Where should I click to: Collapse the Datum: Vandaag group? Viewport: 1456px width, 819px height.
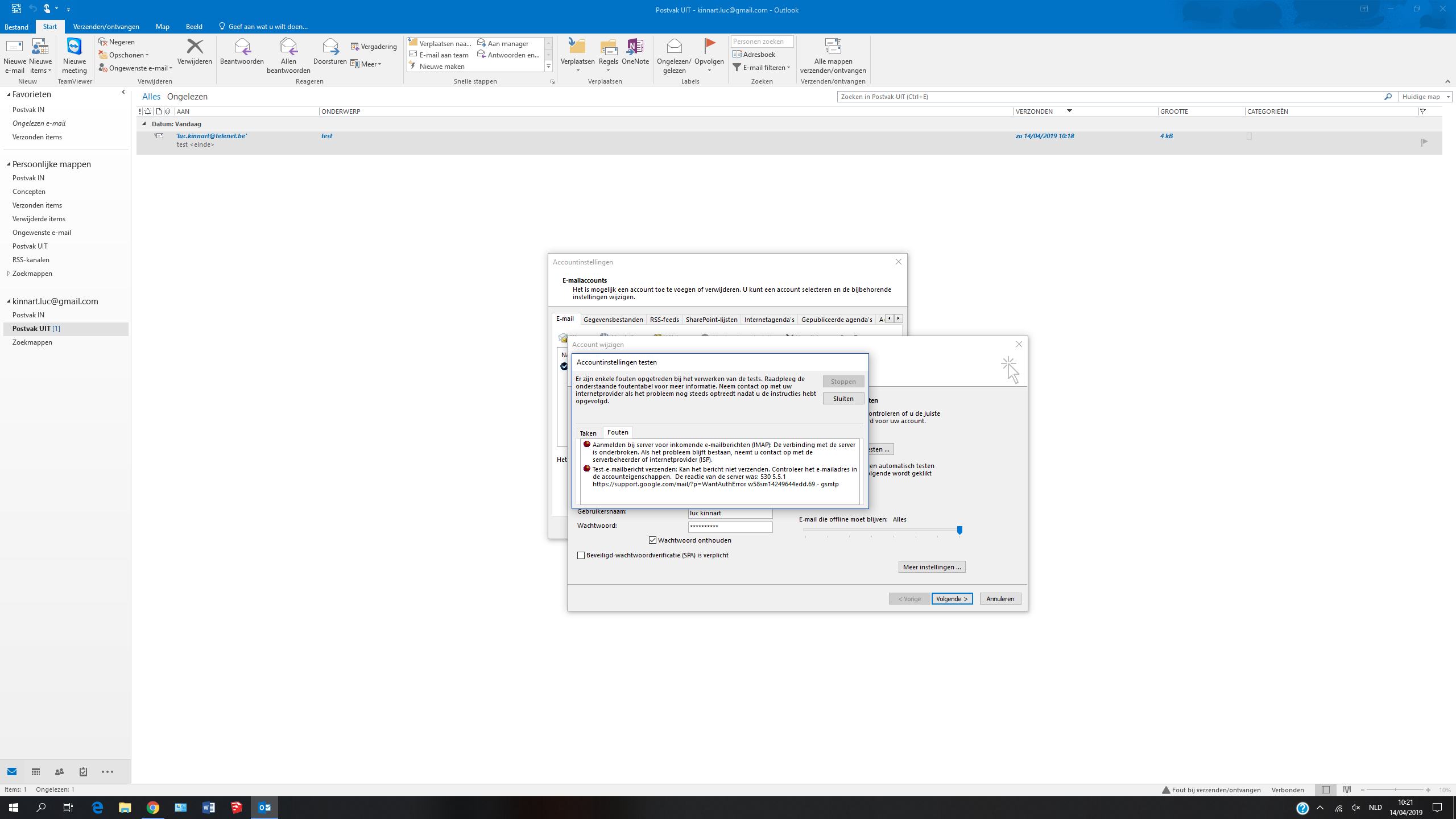144,124
